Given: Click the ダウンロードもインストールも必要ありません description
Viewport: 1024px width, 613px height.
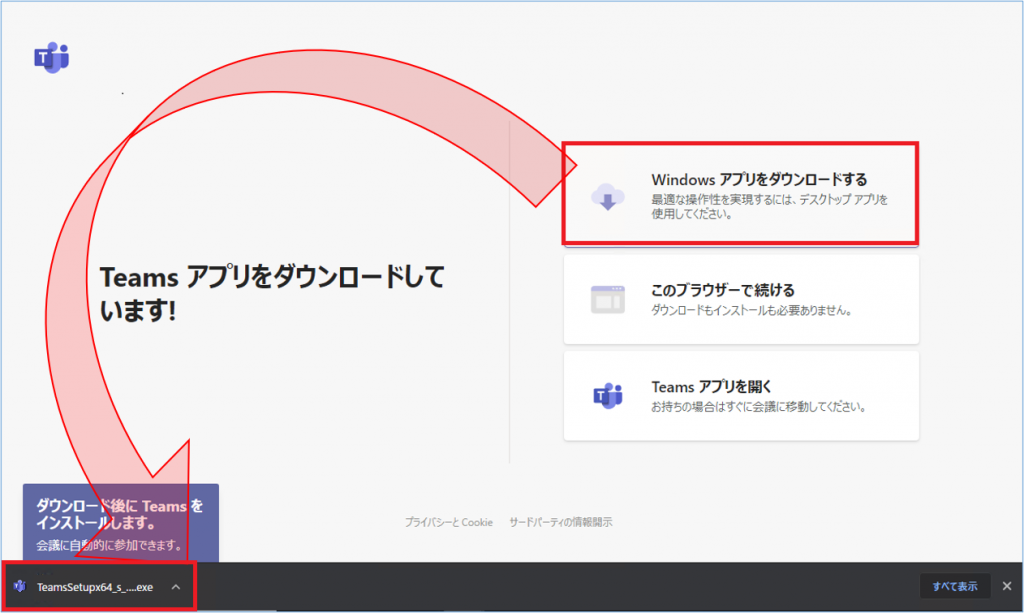Looking at the screenshot, I should [x=751, y=311].
